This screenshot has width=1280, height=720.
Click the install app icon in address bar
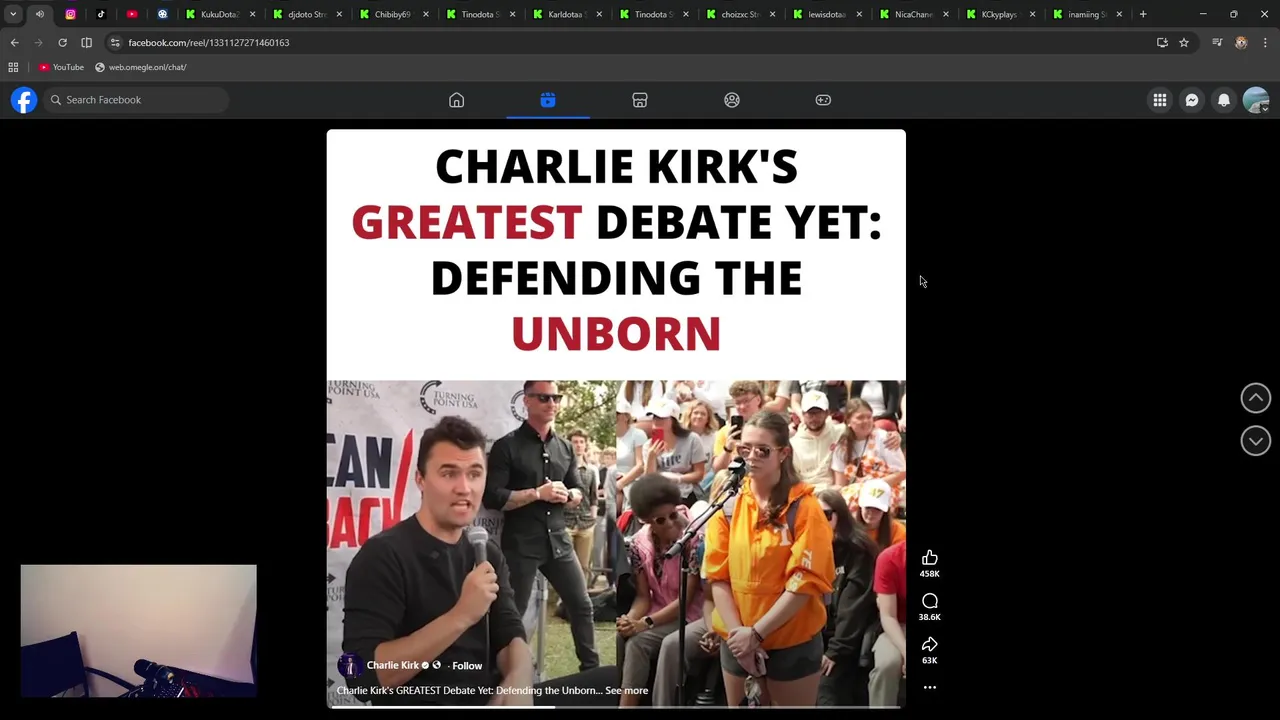pyautogui.click(x=1162, y=43)
